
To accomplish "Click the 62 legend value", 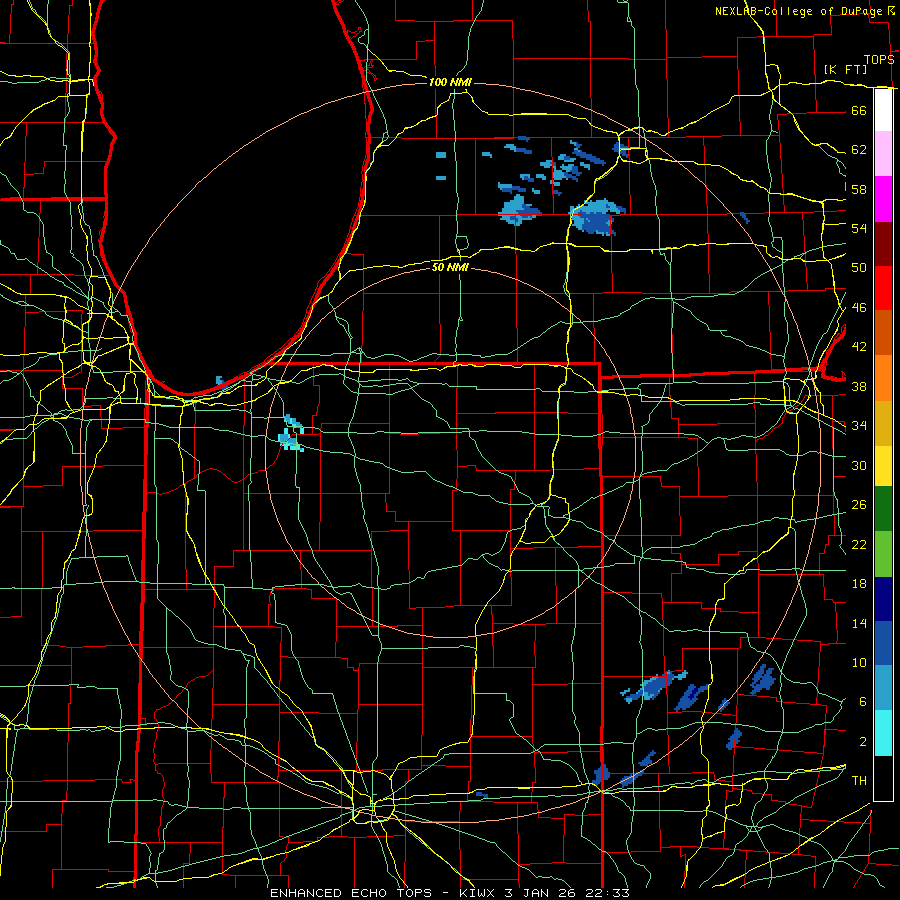I will [x=859, y=150].
